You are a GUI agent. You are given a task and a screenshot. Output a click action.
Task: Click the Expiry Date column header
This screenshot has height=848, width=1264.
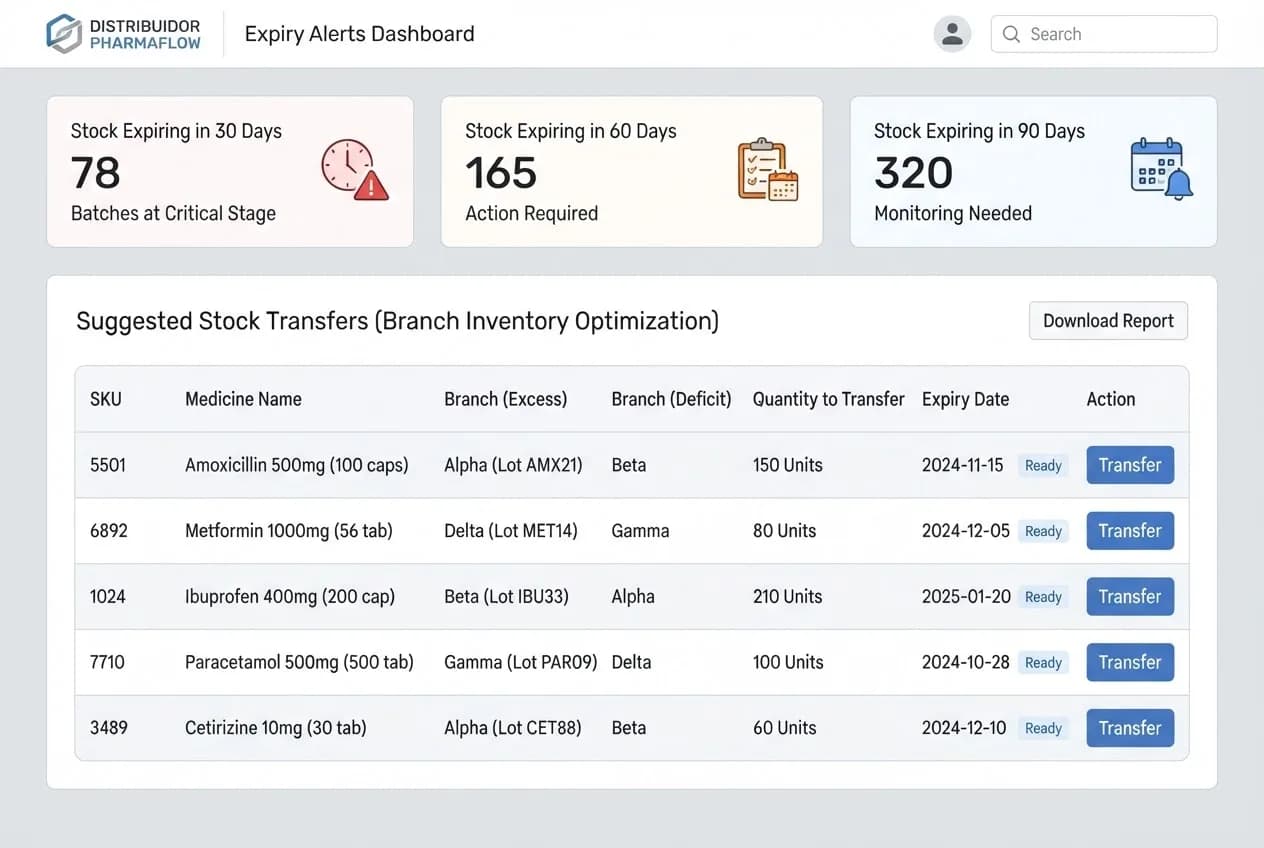pos(965,399)
